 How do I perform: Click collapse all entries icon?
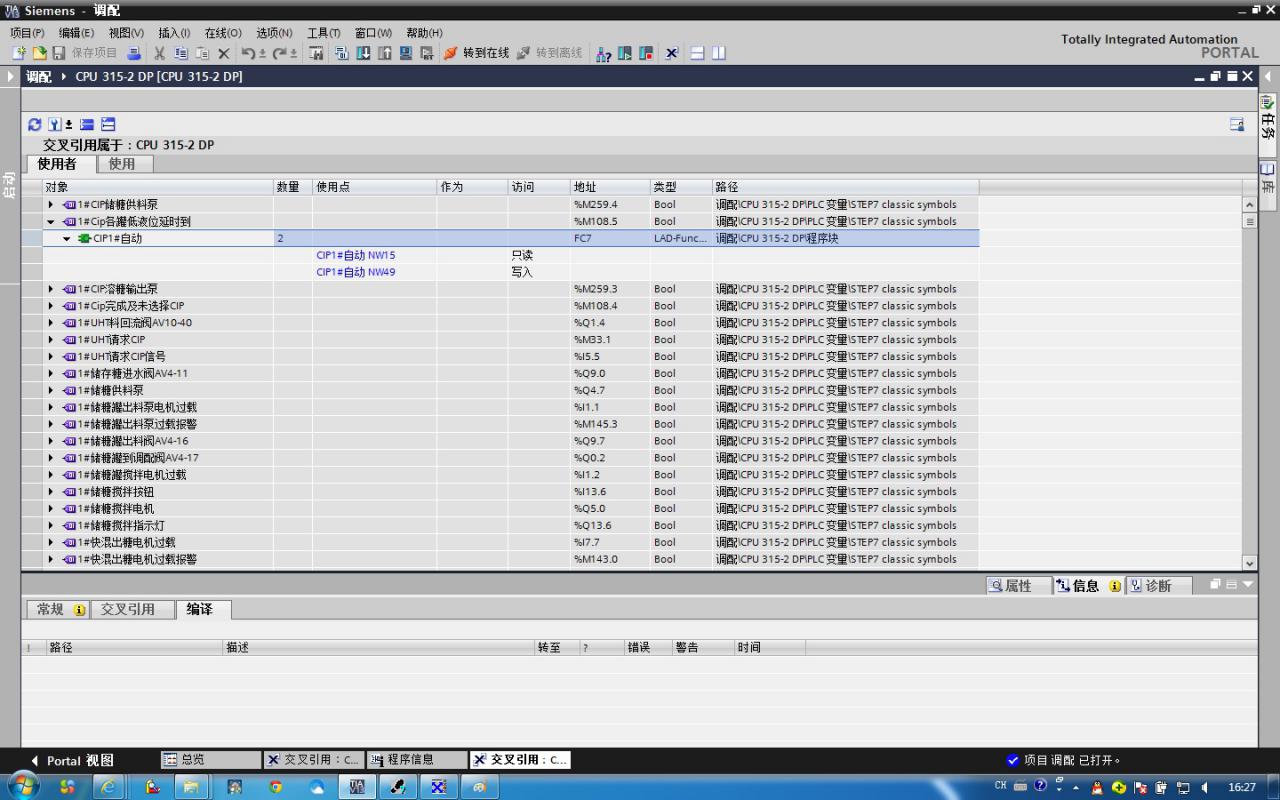tap(87, 124)
